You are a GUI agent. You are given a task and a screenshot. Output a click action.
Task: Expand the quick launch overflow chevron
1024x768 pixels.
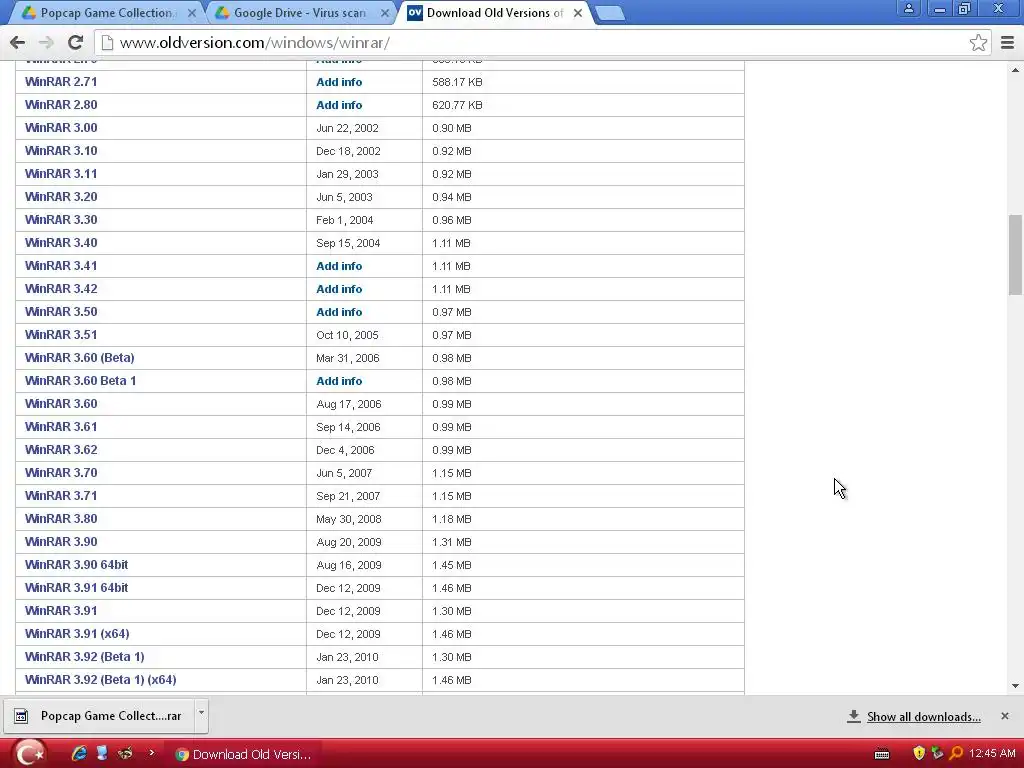pos(152,753)
